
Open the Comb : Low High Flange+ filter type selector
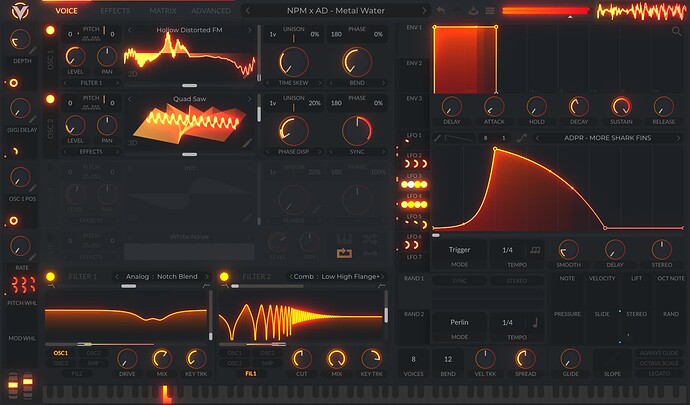pos(337,276)
